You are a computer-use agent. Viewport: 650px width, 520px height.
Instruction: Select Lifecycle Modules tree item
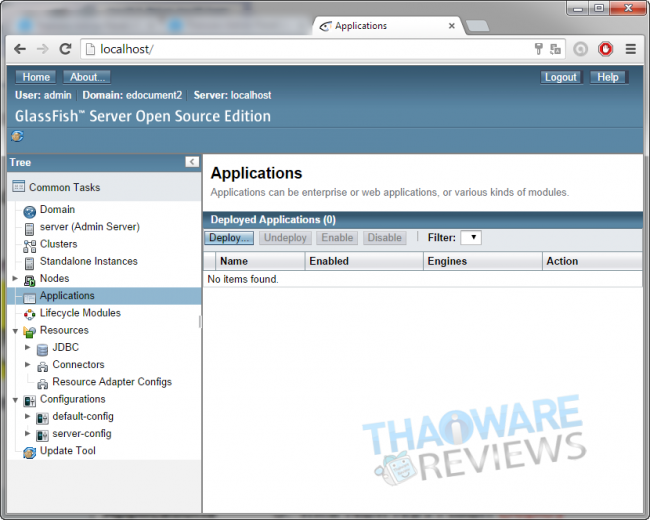[x=80, y=313]
